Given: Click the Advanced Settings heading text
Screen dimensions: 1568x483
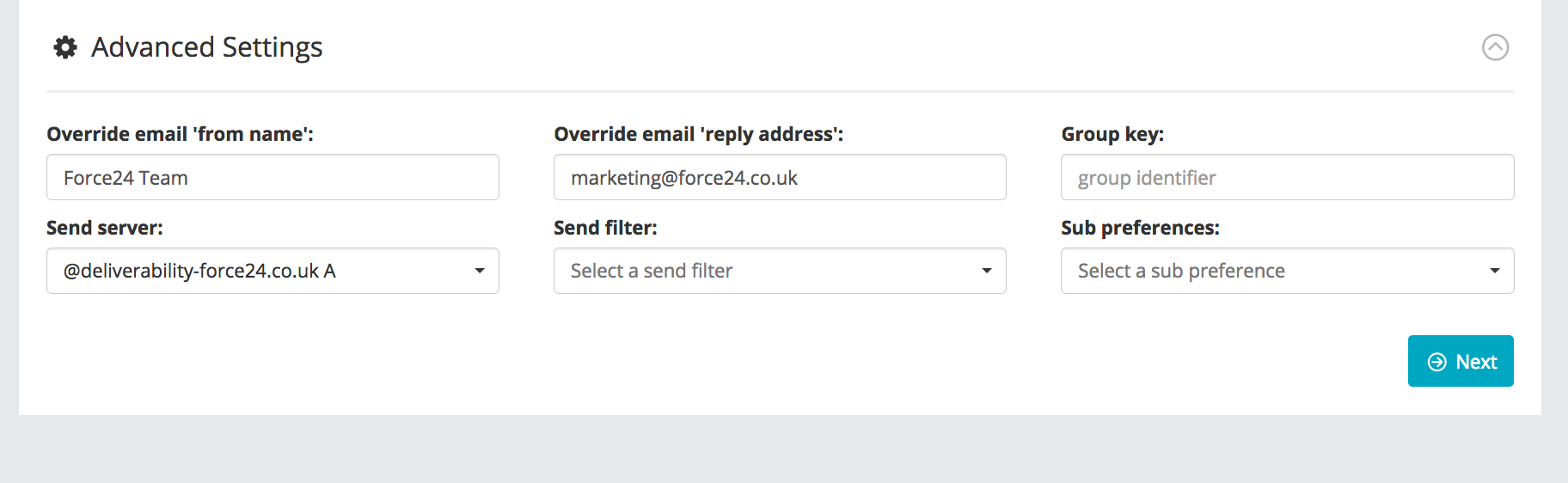Looking at the screenshot, I should pos(207,47).
